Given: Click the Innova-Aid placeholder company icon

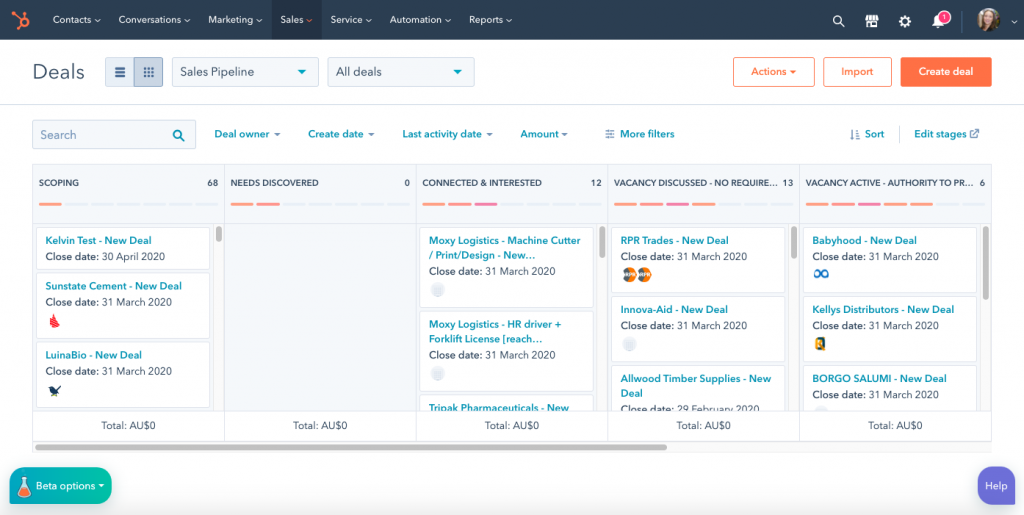Looking at the screenshot, I should [629, 344].
